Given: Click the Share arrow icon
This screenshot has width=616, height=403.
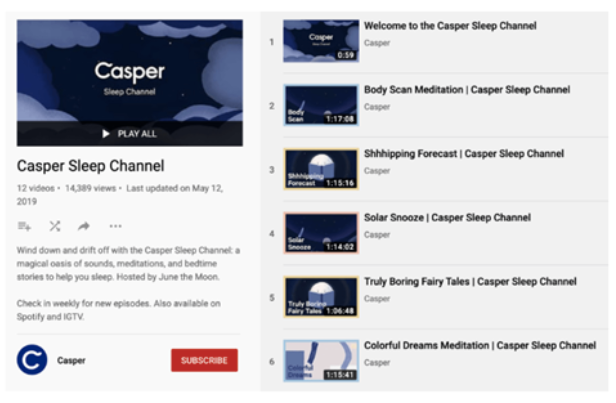Looking at the screenshot, I should [x=84, y=226].
